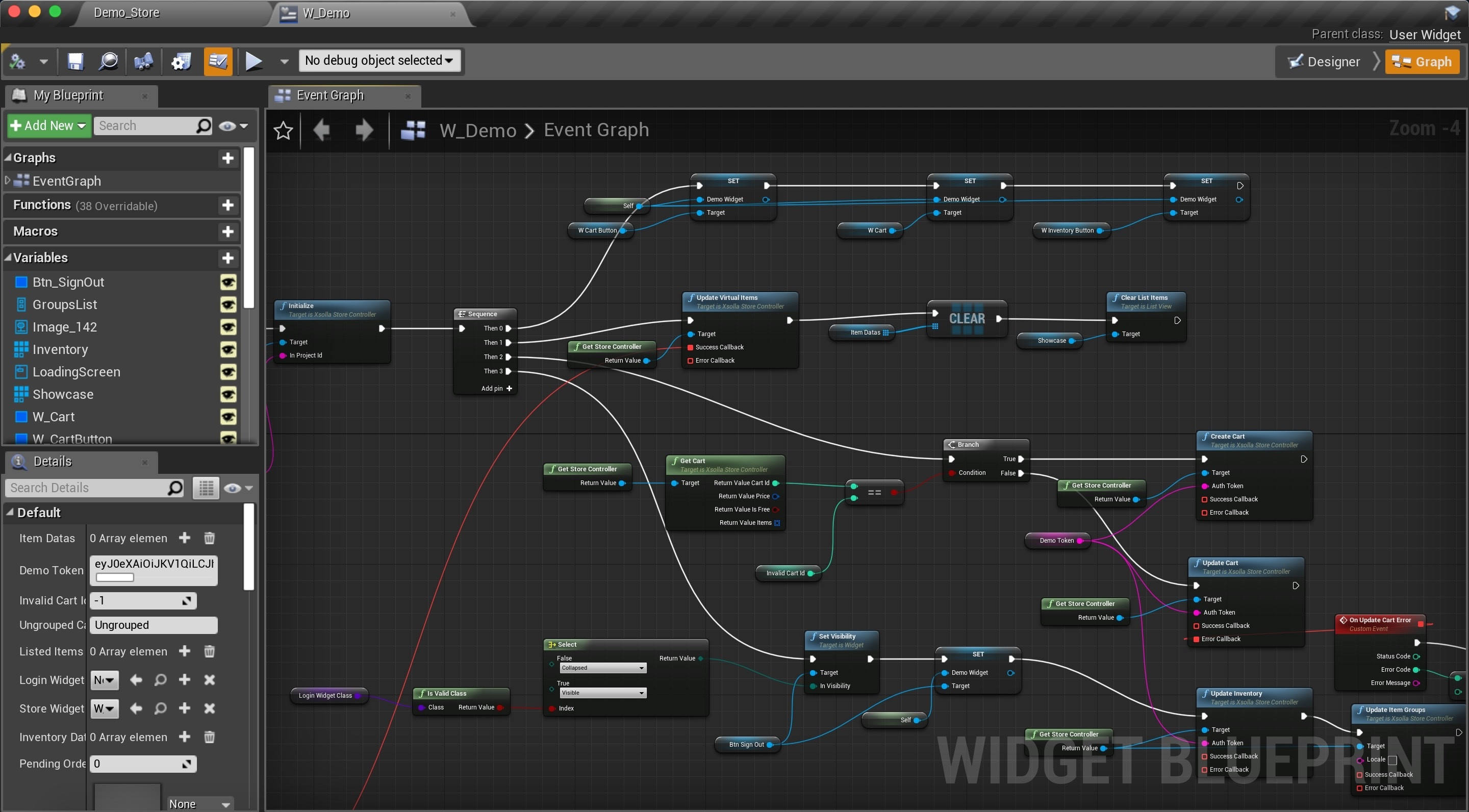Click the Save blueprint icon in toolbar

(x=75, y=61)
